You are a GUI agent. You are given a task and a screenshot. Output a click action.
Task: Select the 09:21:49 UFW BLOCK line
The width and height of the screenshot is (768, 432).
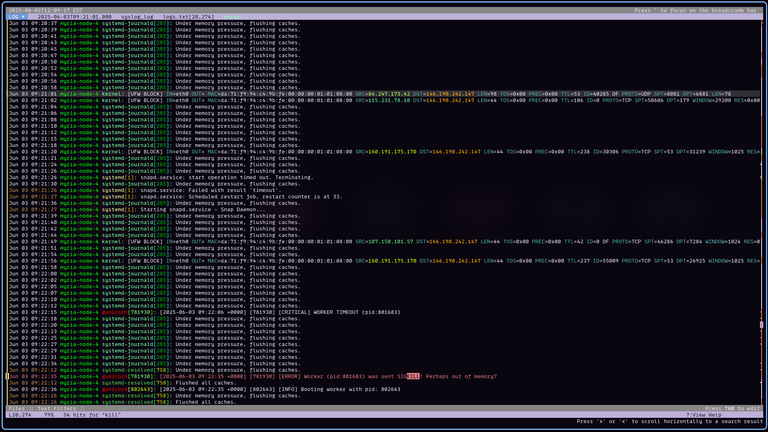click(x=384, y=241)
